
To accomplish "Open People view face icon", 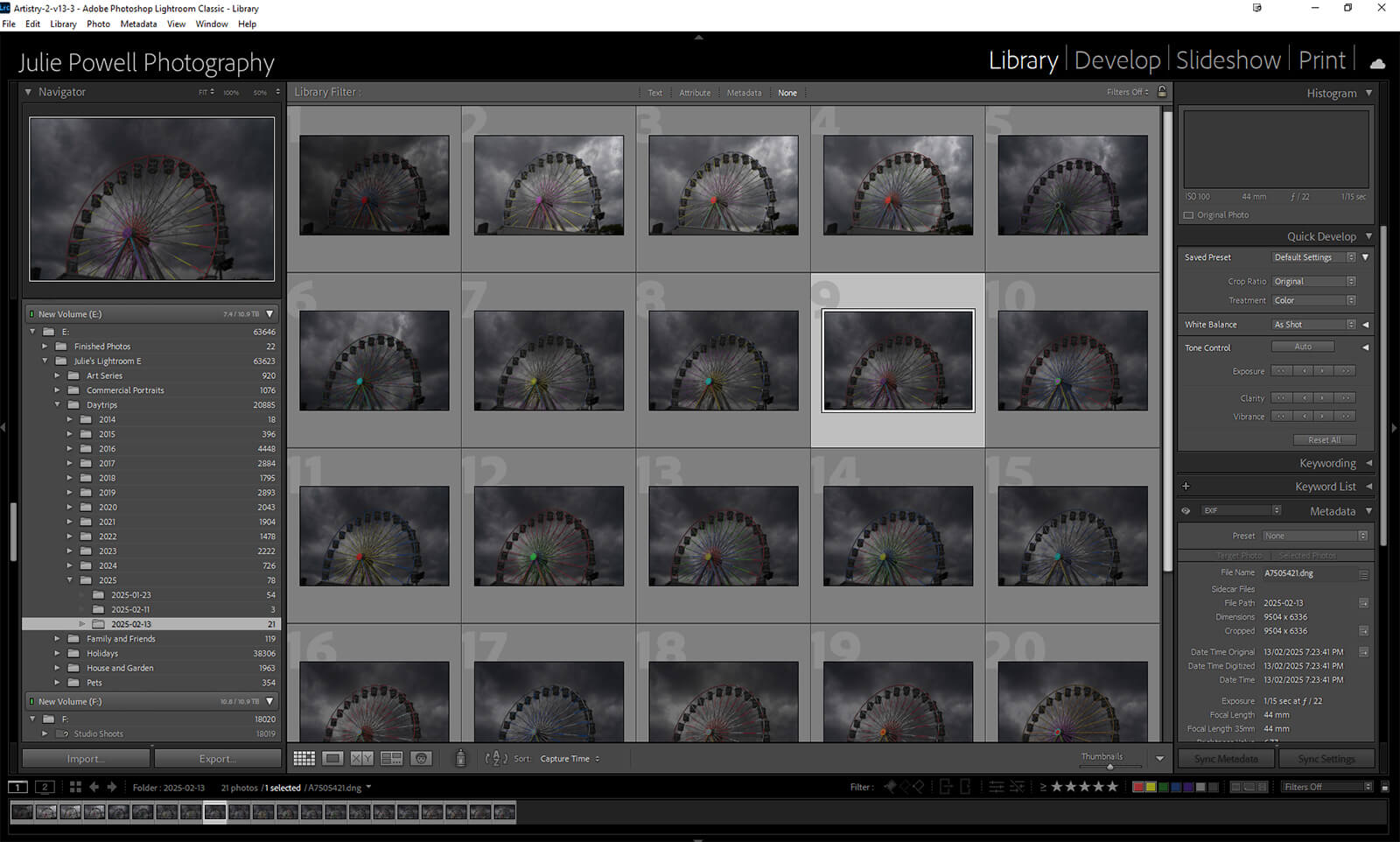I will [421, 759].
